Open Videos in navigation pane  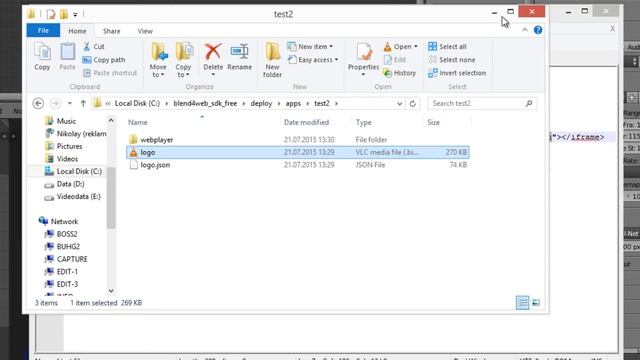(x=67, y=159)
